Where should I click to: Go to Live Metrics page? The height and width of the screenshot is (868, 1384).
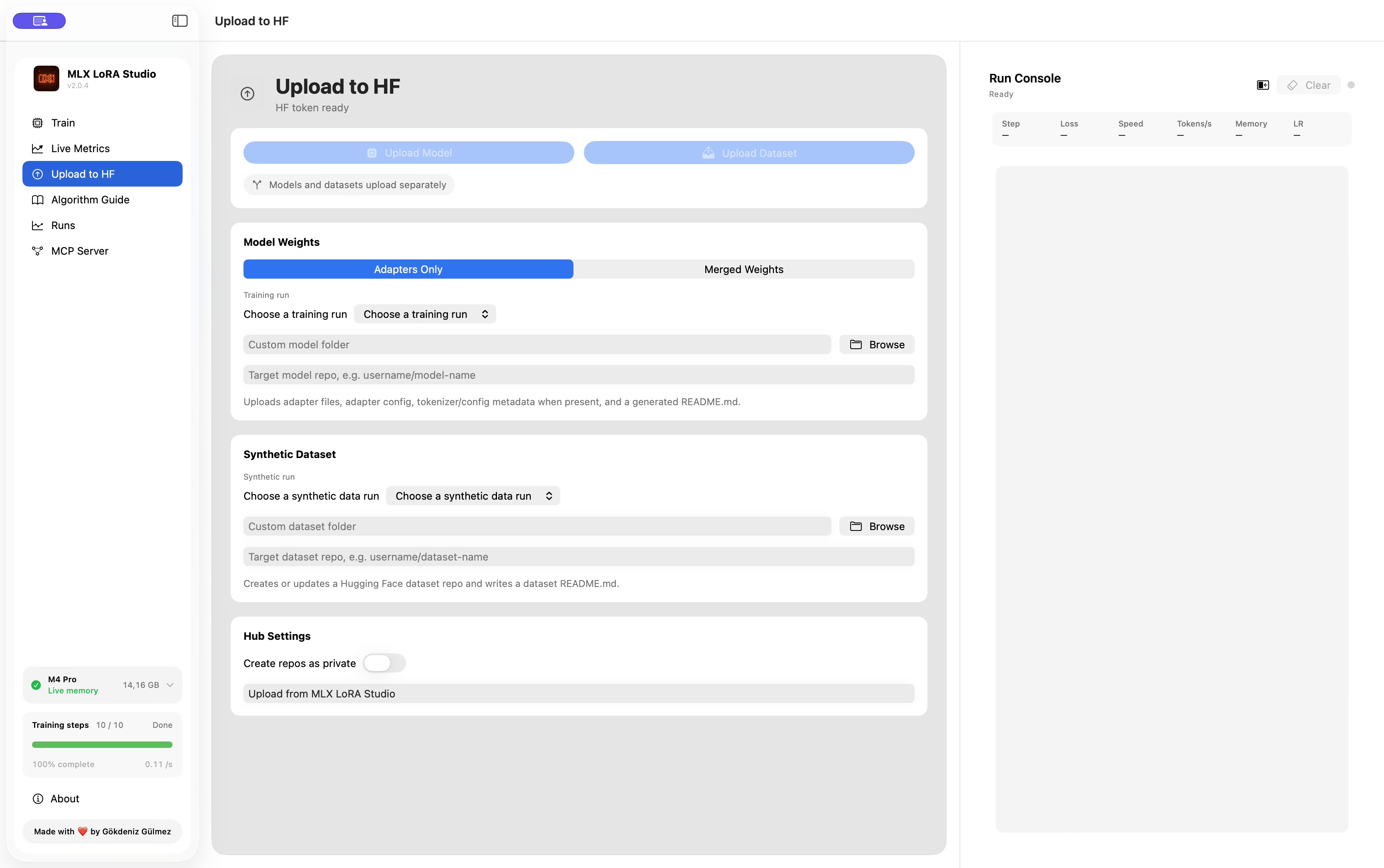pos(102,149)
